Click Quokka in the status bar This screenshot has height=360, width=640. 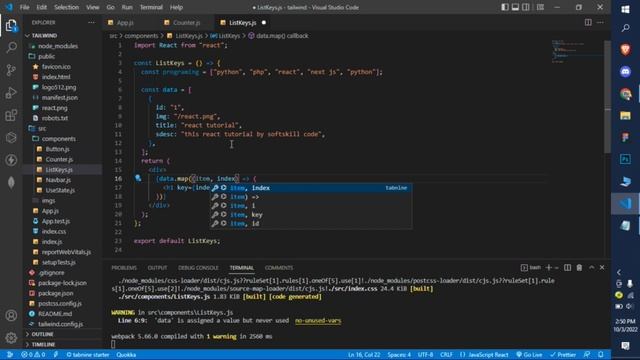126,354
